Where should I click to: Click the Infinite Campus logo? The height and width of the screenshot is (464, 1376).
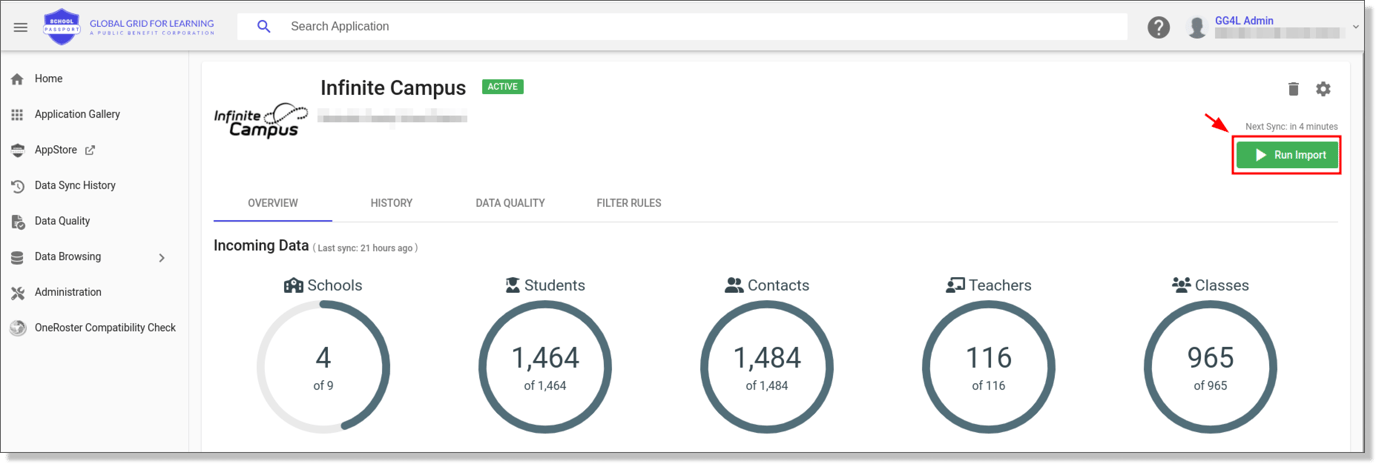click(x=260, y=120)
